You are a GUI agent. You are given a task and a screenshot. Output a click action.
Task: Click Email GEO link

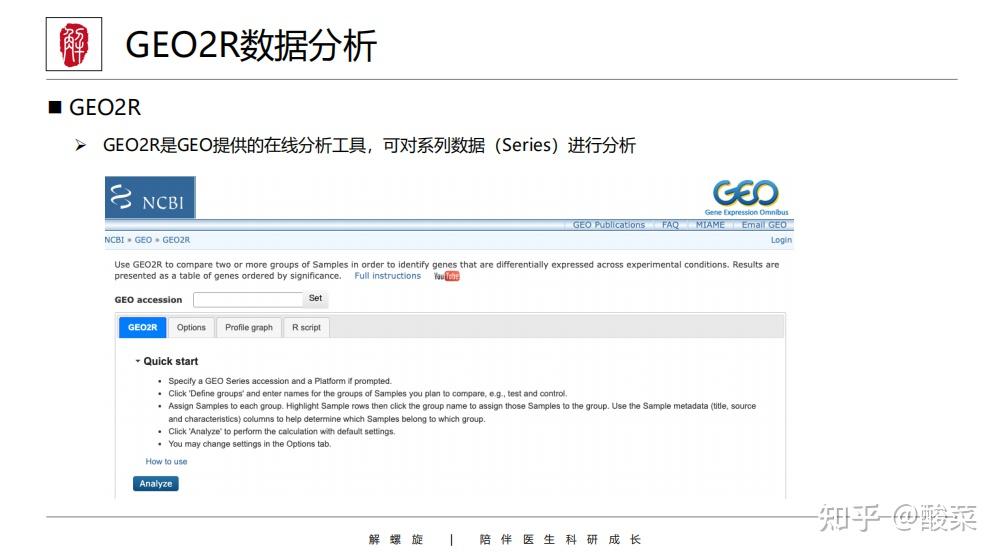[x=764, y=225]
